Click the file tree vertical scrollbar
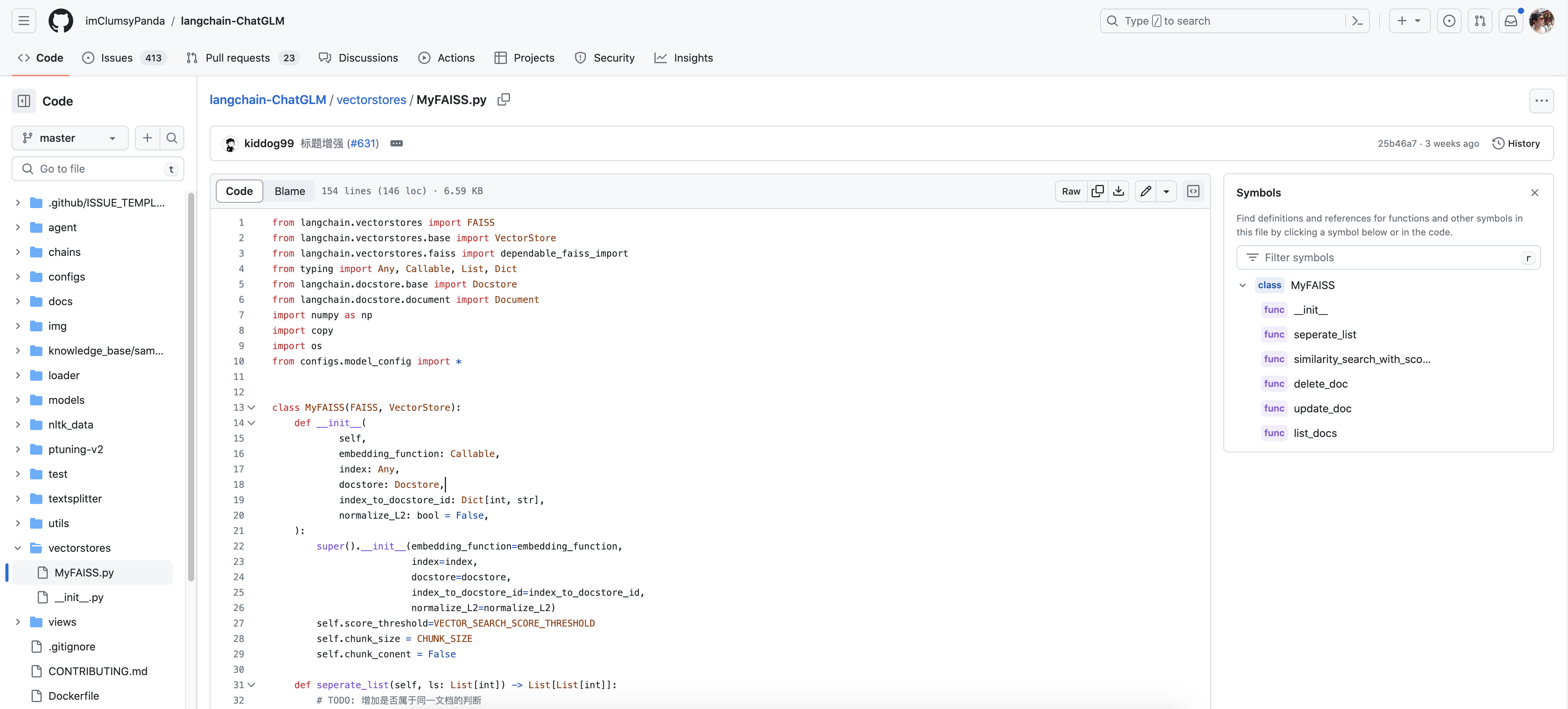Screen dimensions: 1568x709 [x=190, y=386]
